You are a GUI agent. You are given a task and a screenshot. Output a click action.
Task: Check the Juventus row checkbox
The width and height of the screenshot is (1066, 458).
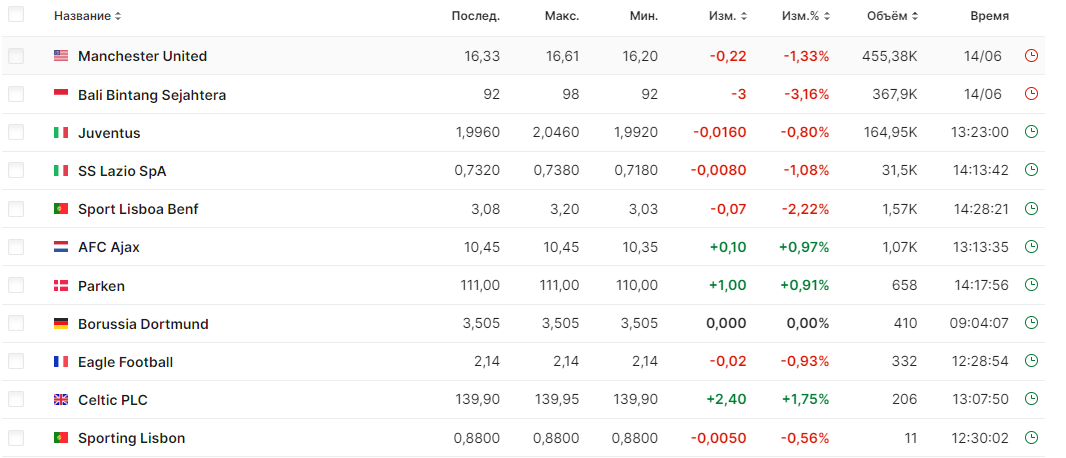tap(16, 133)
